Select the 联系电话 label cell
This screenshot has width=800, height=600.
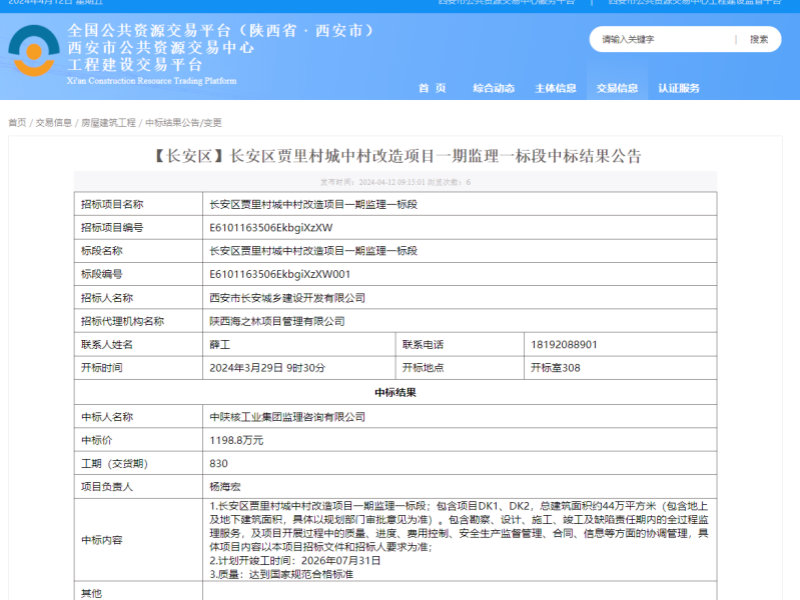coord(460,344)
